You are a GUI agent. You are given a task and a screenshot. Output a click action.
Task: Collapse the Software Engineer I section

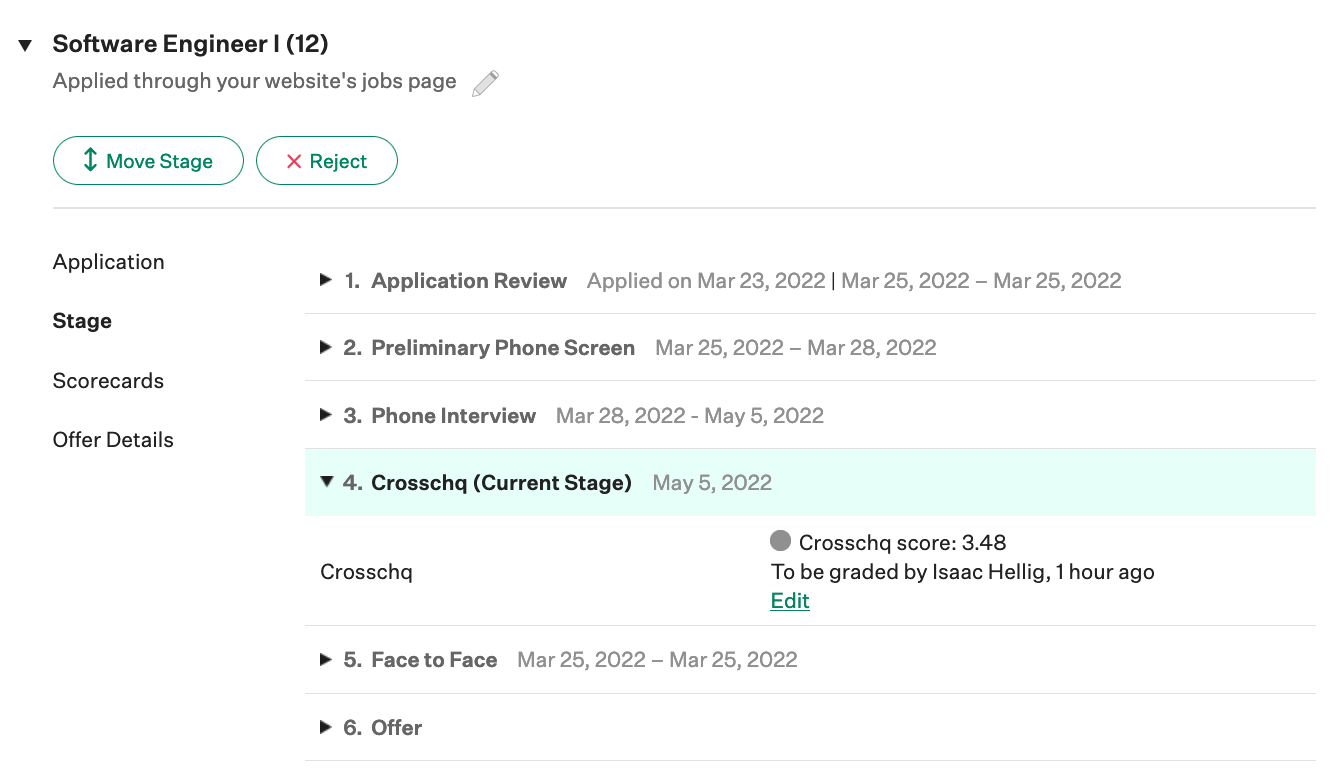[26, 45]
